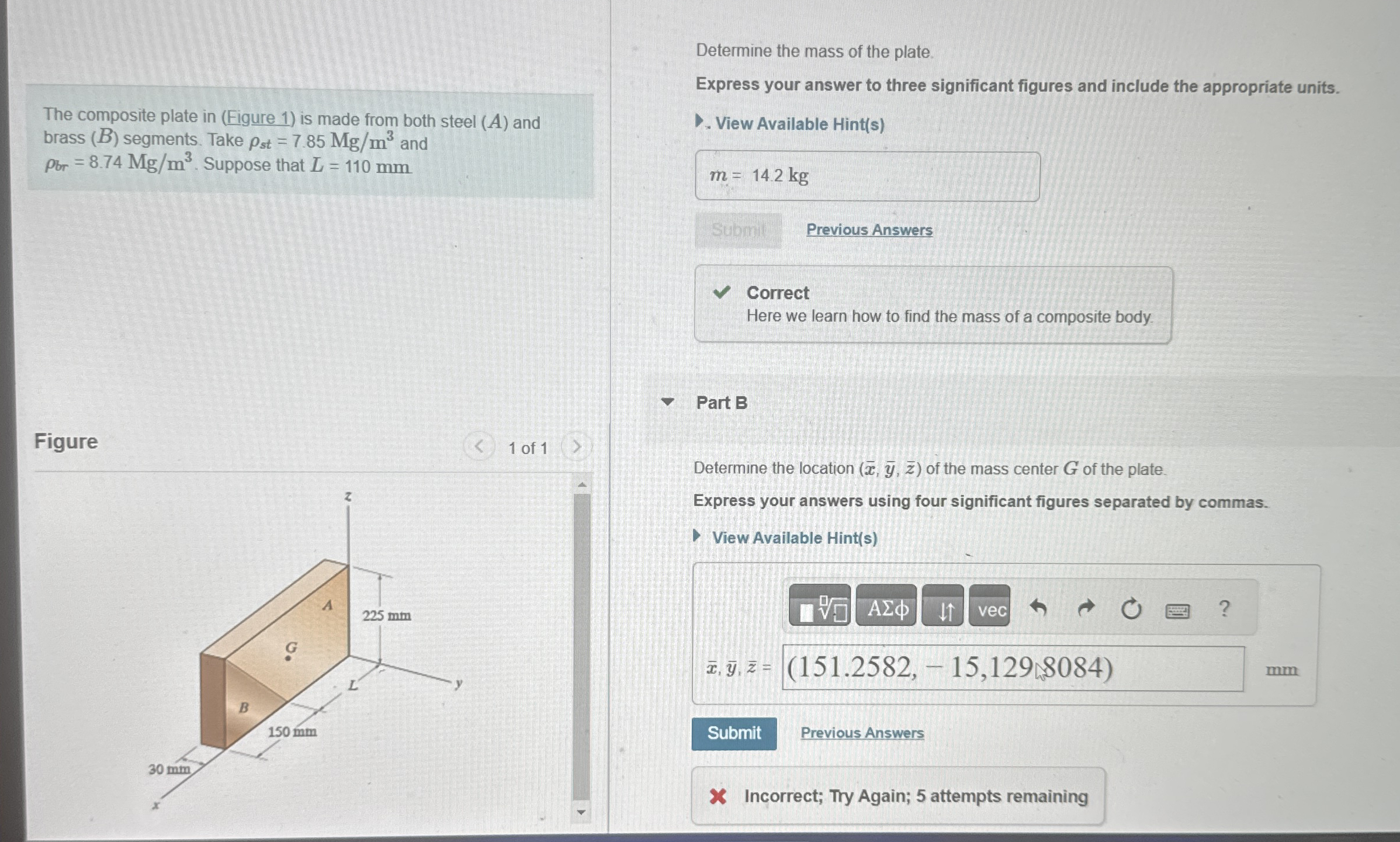Submit the Part B answer
Viewport: 1400px width, 842px height.
tap(734, 733)
